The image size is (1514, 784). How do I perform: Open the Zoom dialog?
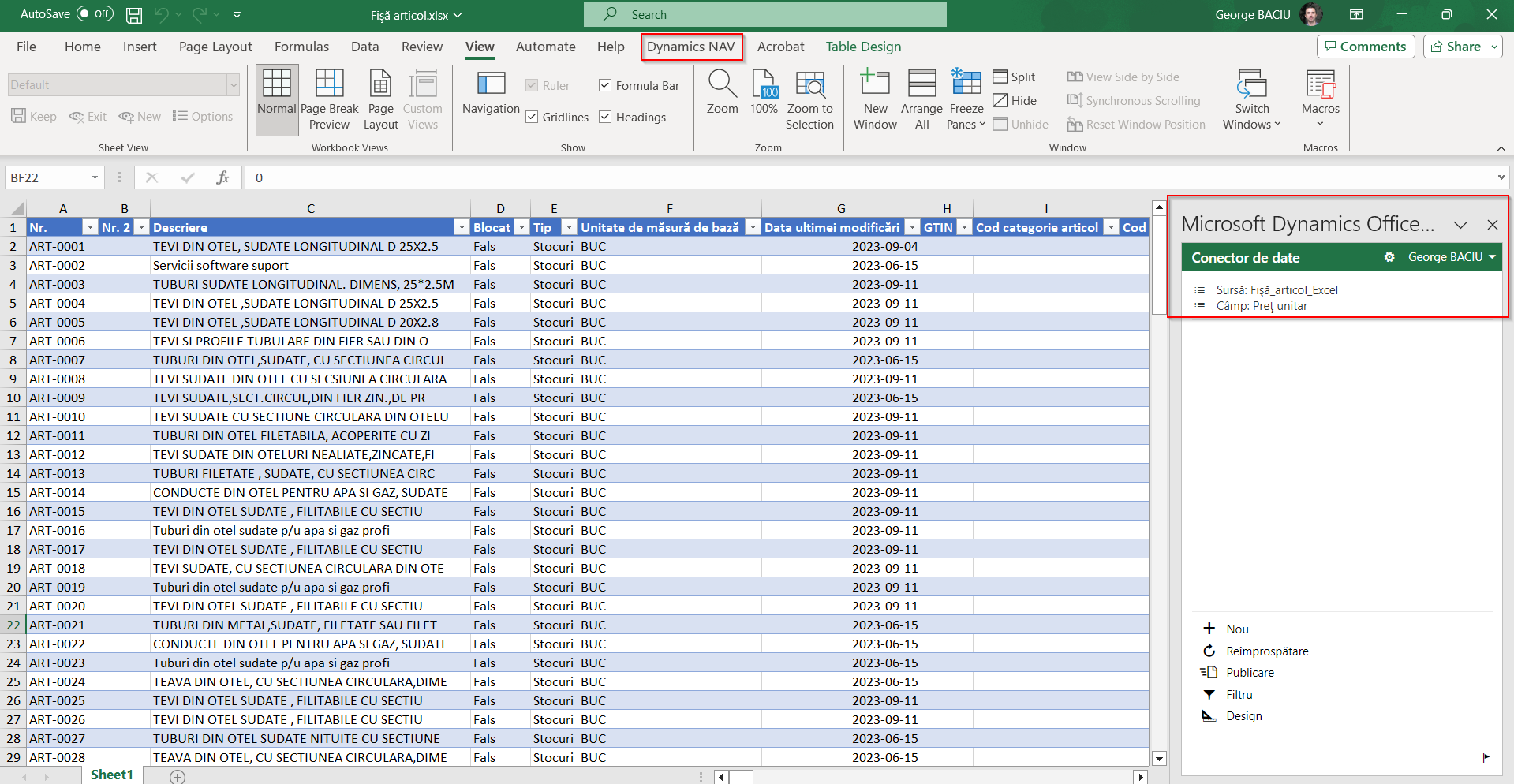coord(722,93)
